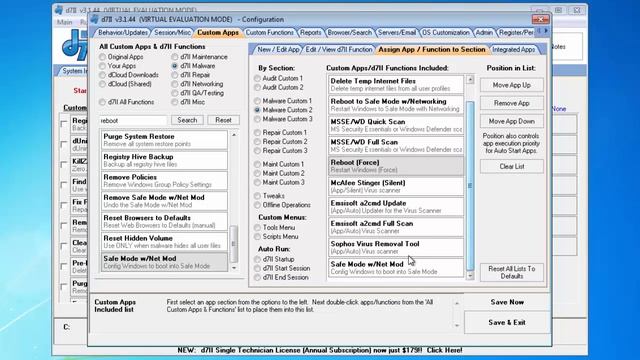This screenshot has height=360, width=640.
Task: Open the Behavior/Updates tab
Action: 122,32
